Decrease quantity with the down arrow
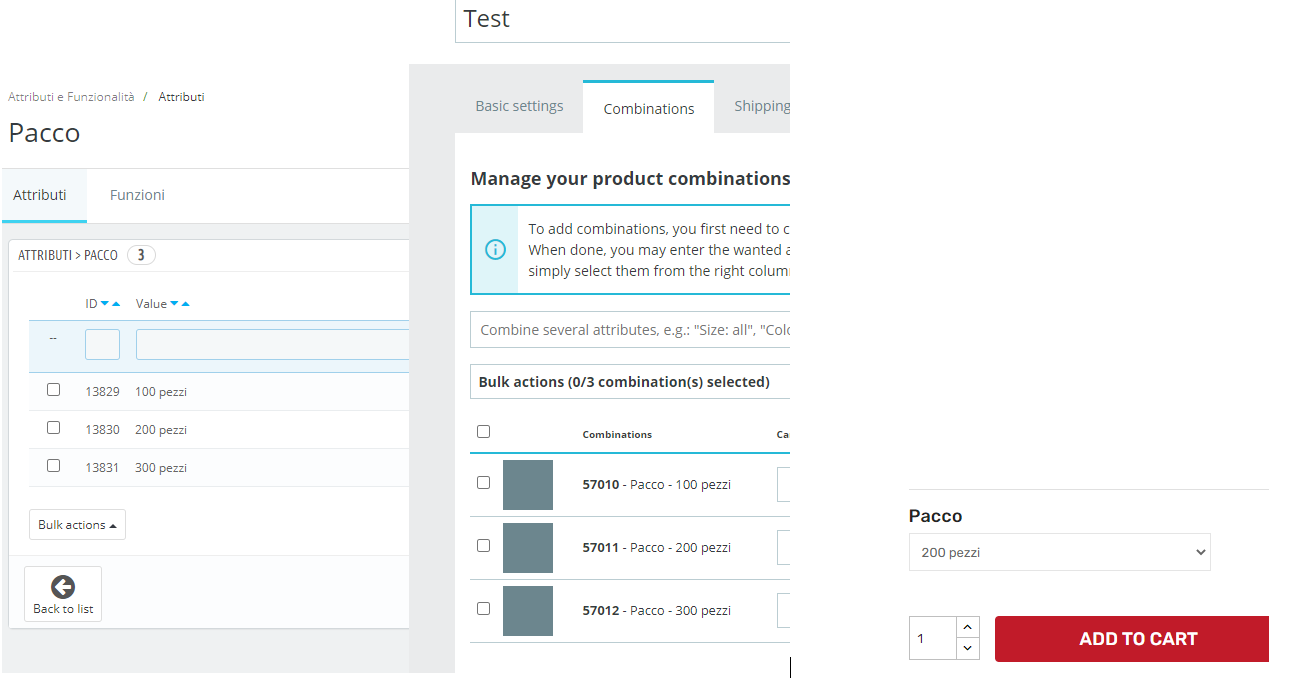 pos(967,649)
